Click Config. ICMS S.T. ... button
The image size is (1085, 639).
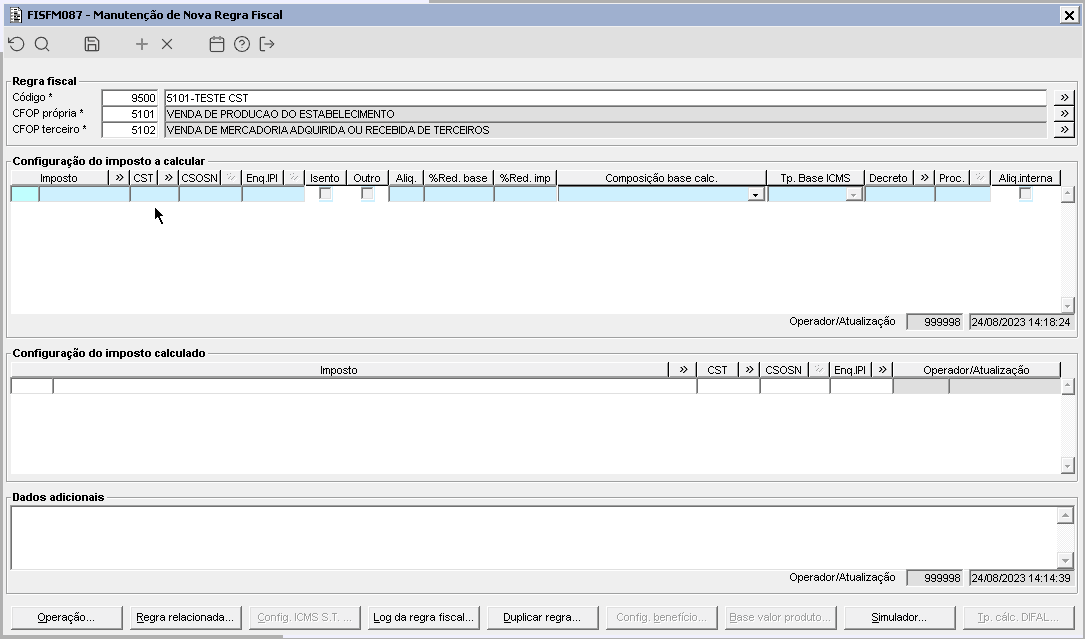(304, 617)
